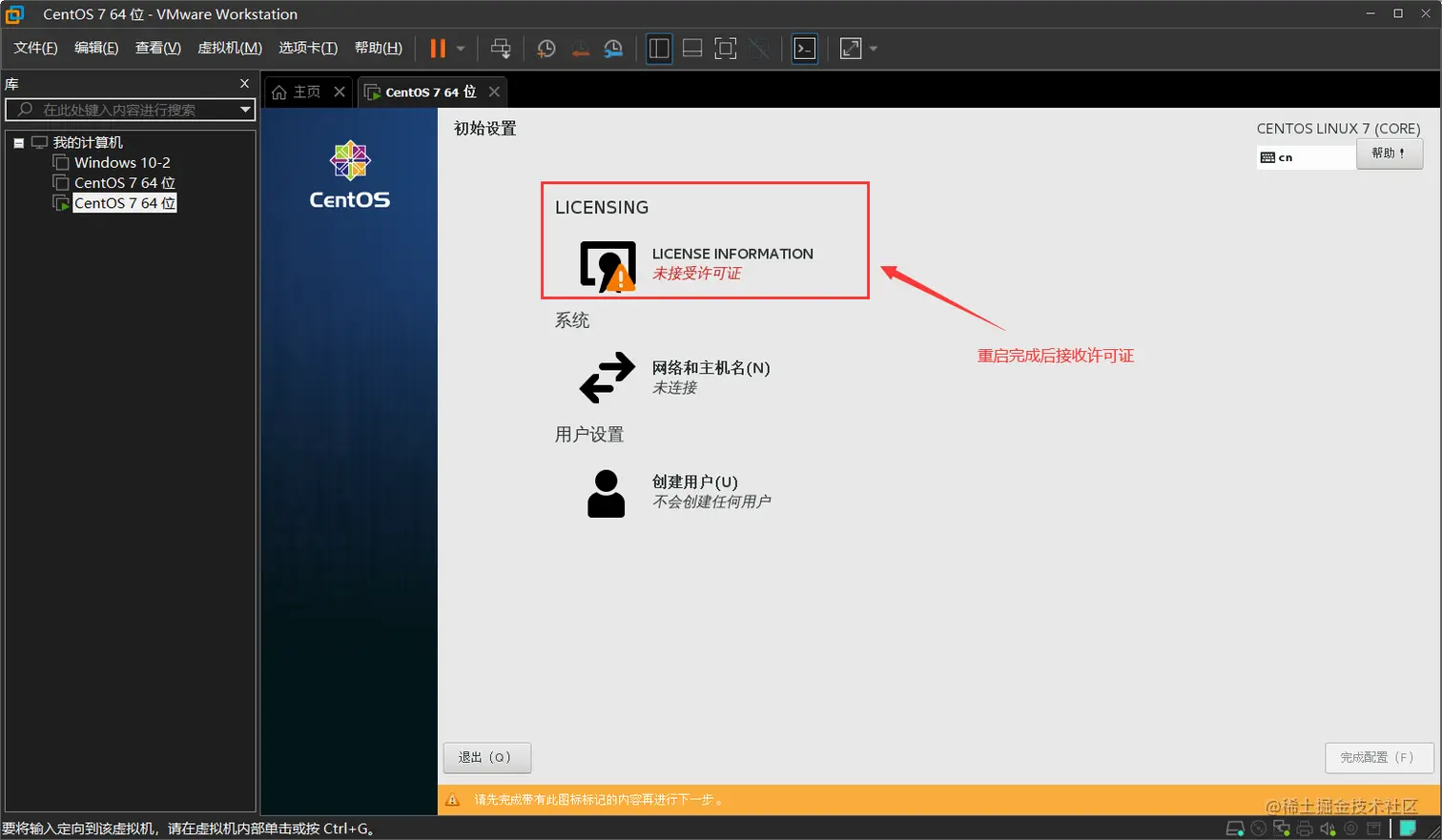Open the 虚拟机(M) menu
This screenshot has width=1442, height=840.
pos(230,48)
